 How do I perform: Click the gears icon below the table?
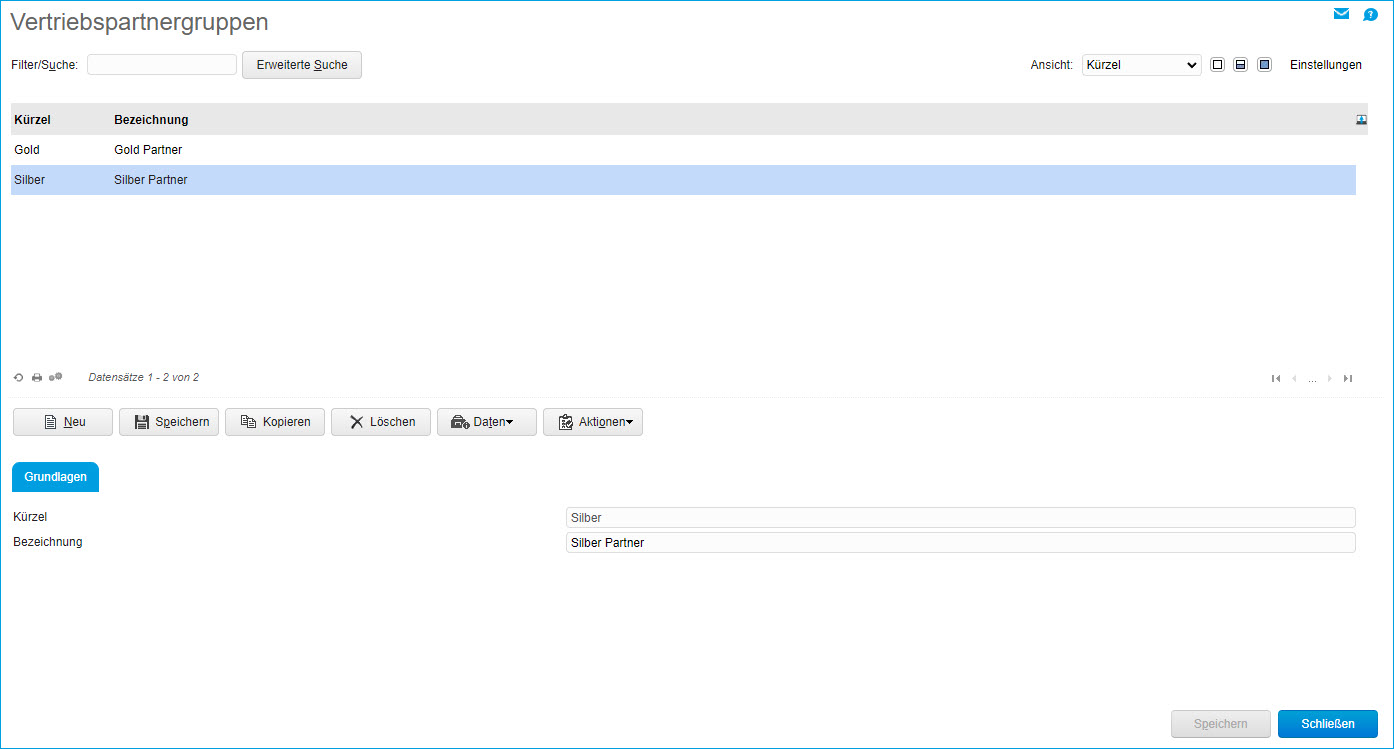pos(56,377)
